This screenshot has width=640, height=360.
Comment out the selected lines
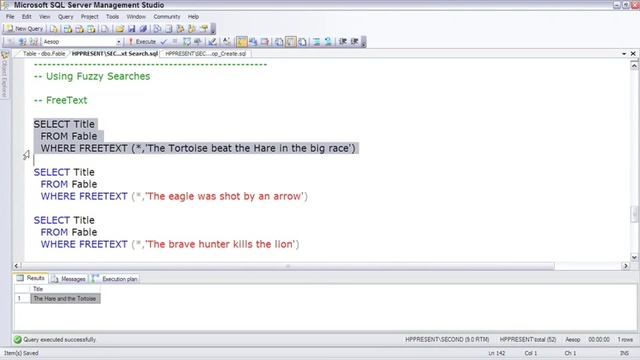(x=316, y=42)
